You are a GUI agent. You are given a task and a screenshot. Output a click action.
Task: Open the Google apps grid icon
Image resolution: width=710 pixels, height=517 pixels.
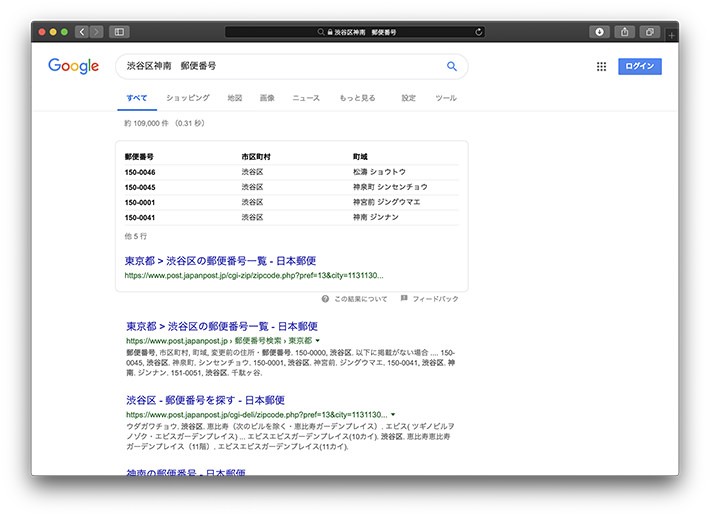click(x=601, y=67)
